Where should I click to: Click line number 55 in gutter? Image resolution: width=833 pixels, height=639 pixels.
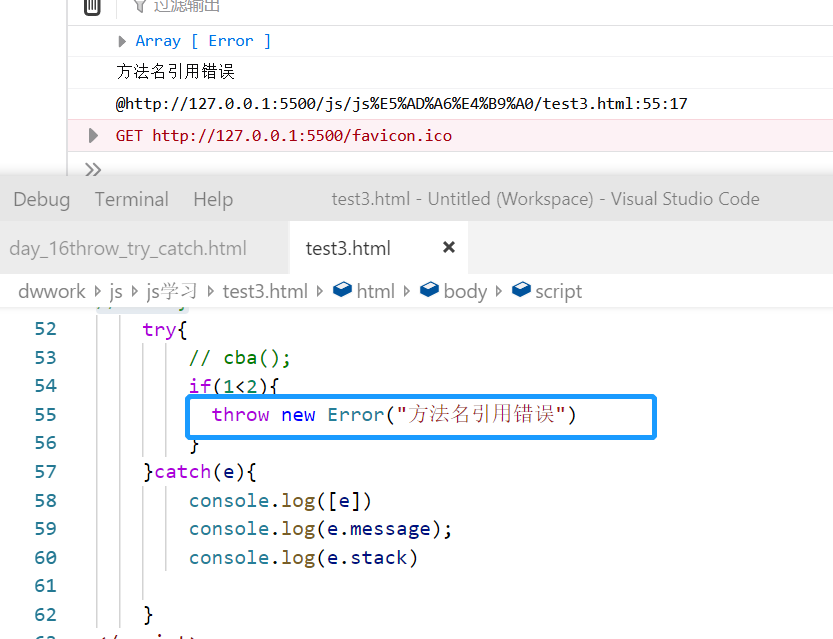point(46,415)
